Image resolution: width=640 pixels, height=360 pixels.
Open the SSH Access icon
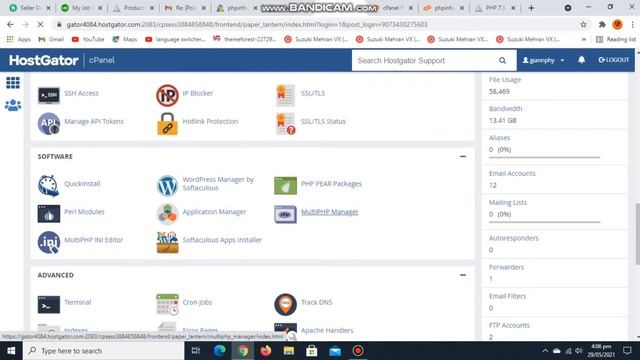(x=49, y=95)
